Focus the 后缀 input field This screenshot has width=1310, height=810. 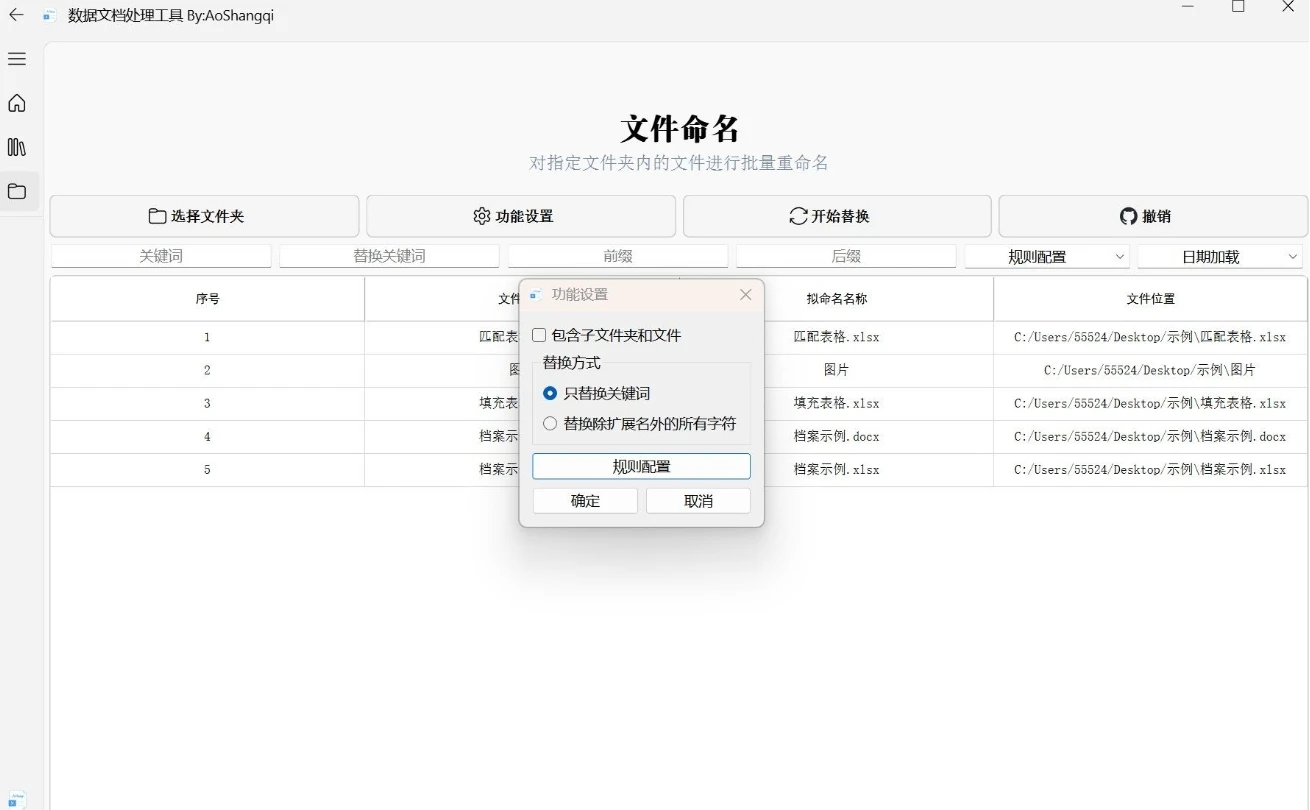tap(846, 256)
